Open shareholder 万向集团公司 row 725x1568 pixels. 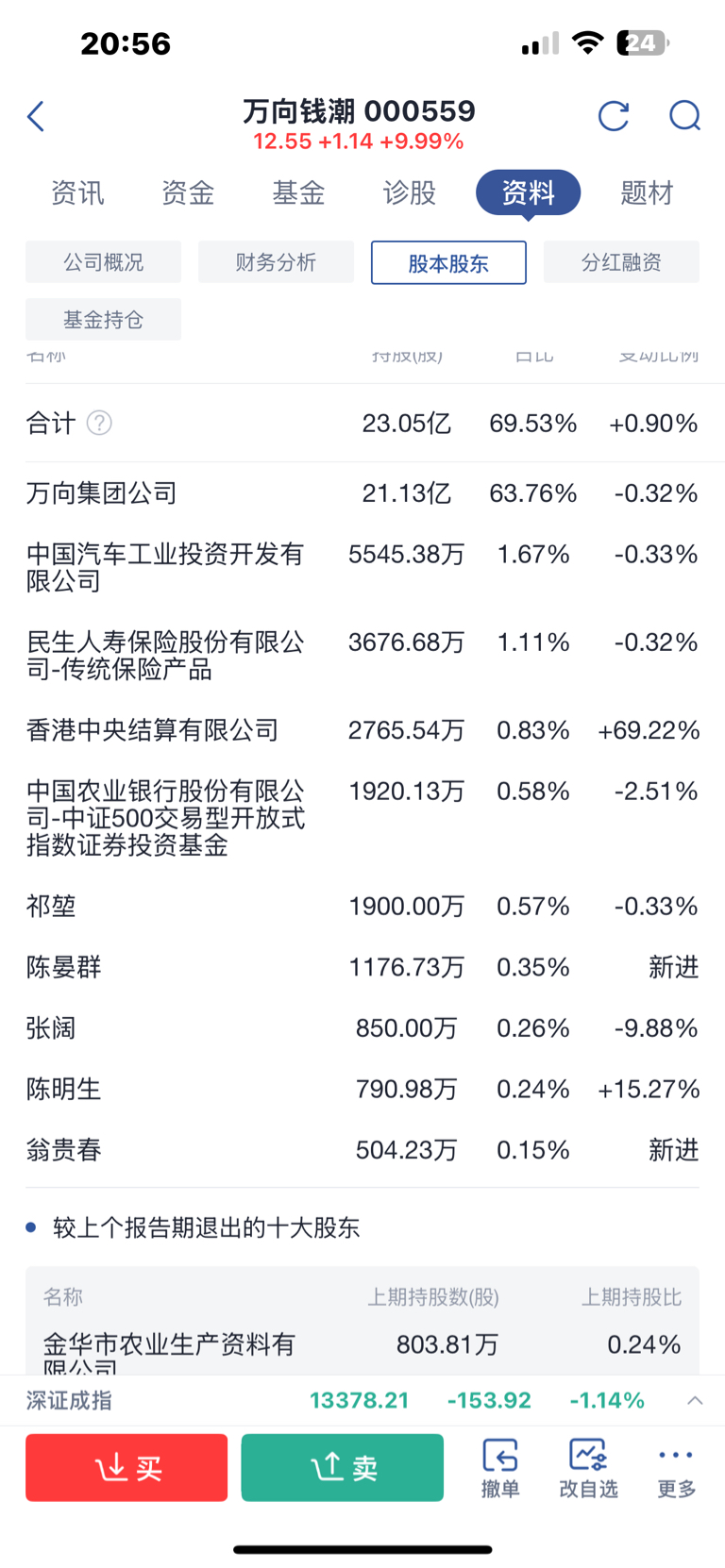click(x=362, y=492)
